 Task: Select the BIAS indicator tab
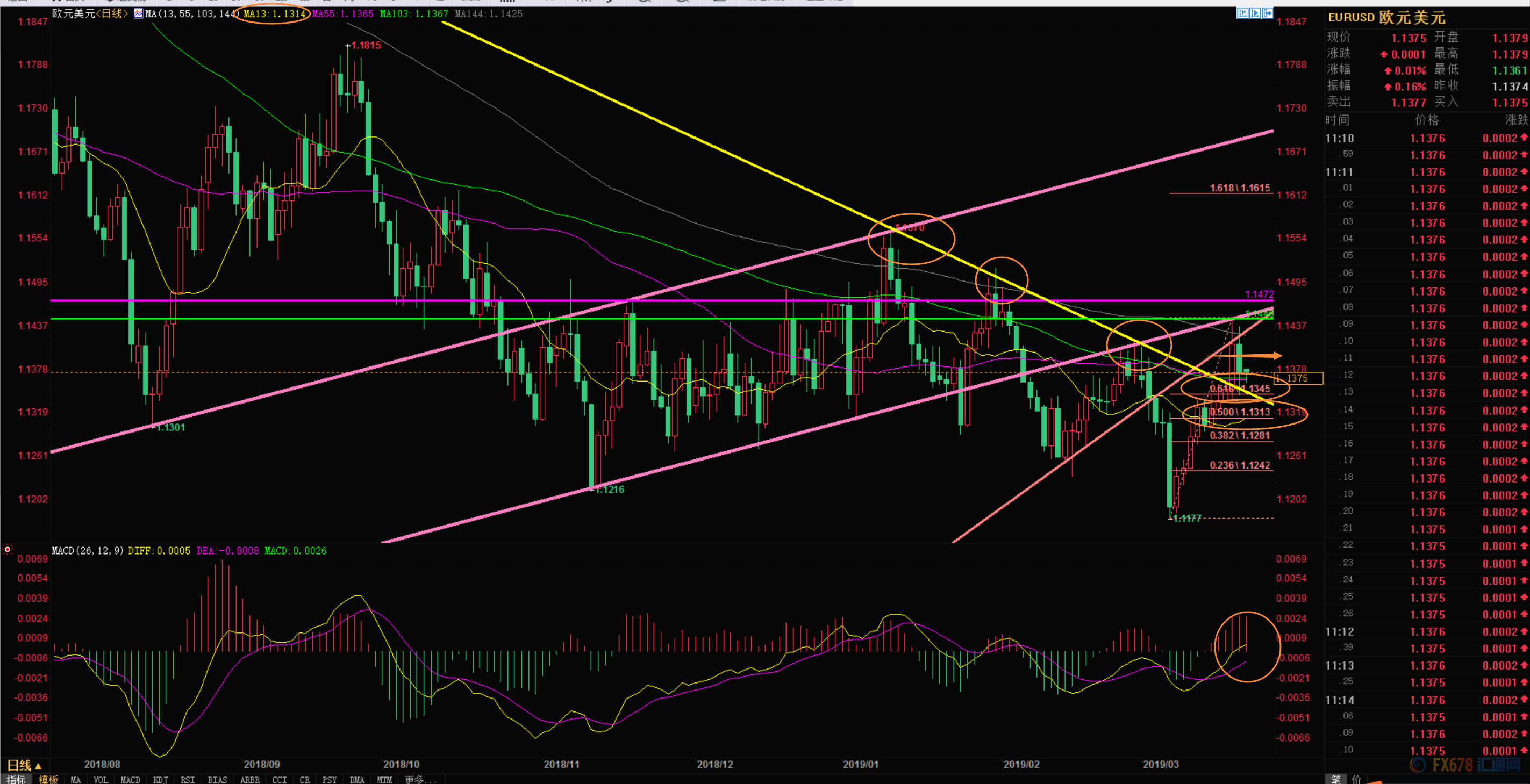click(217, 780)
